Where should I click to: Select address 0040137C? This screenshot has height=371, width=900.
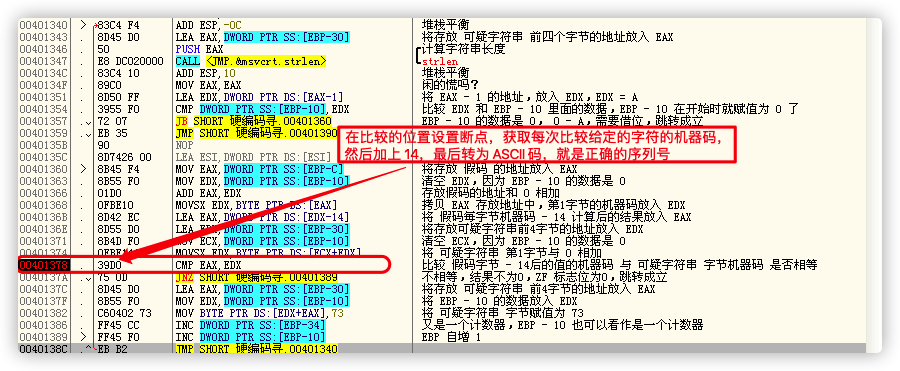44,289
